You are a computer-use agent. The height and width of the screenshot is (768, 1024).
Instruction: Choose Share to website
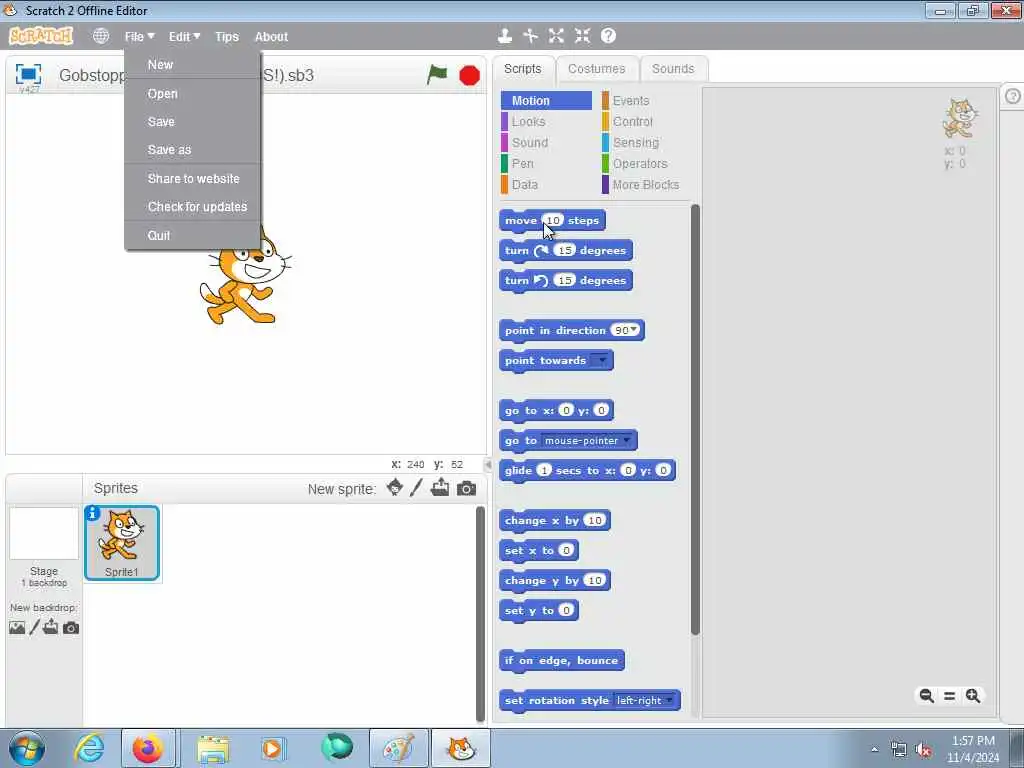(x=193, y=178)
